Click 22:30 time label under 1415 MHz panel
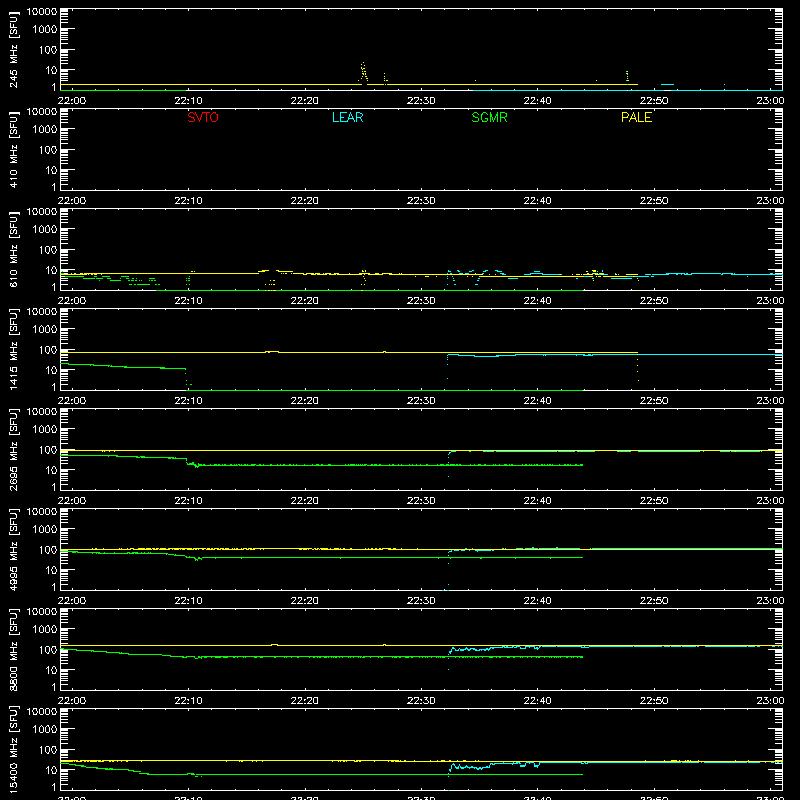 pos(421,401)
